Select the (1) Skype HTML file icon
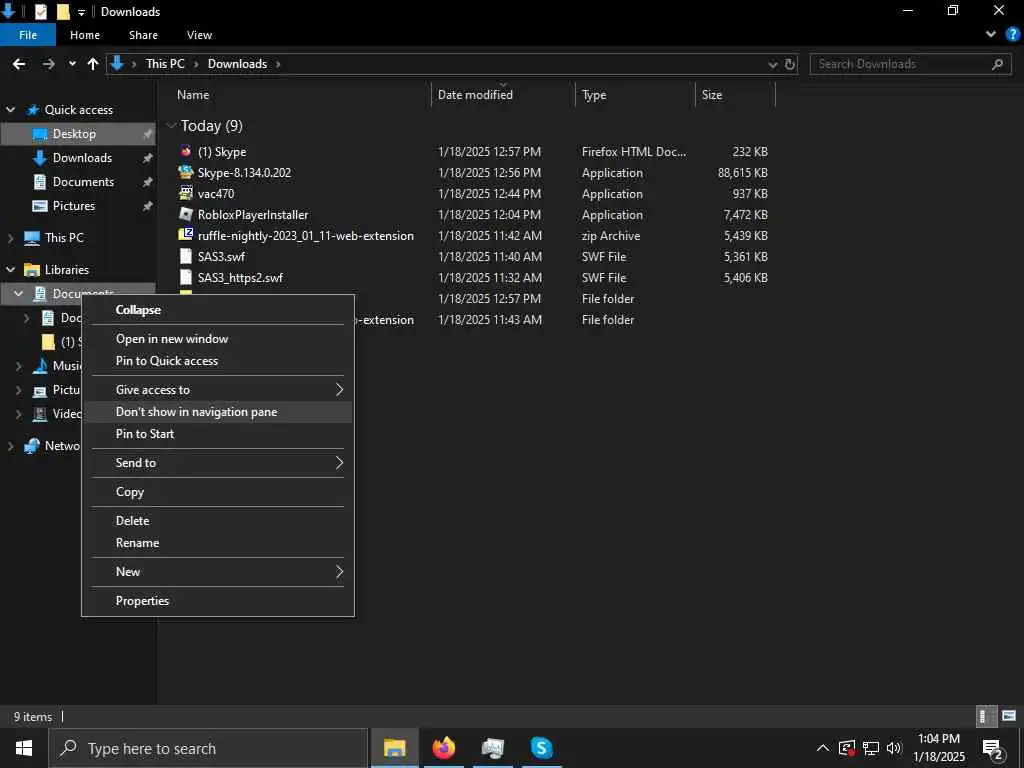 pos(186,152)
